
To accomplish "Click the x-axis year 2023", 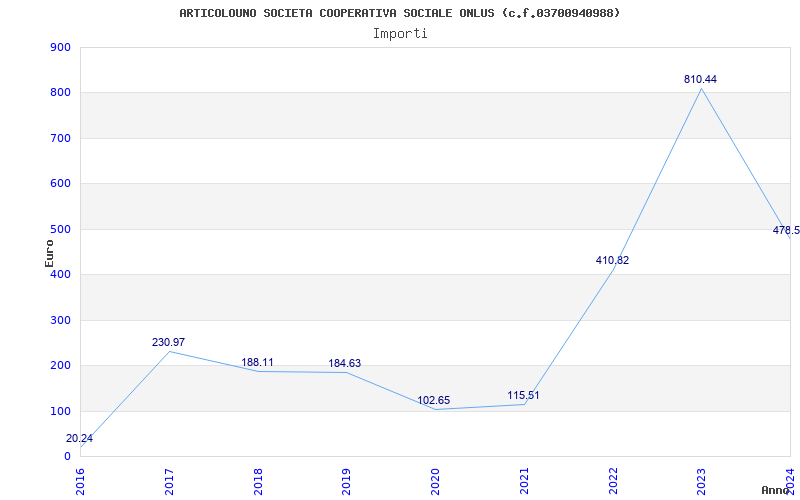I will pyautogui.click(x=702, y=482).
